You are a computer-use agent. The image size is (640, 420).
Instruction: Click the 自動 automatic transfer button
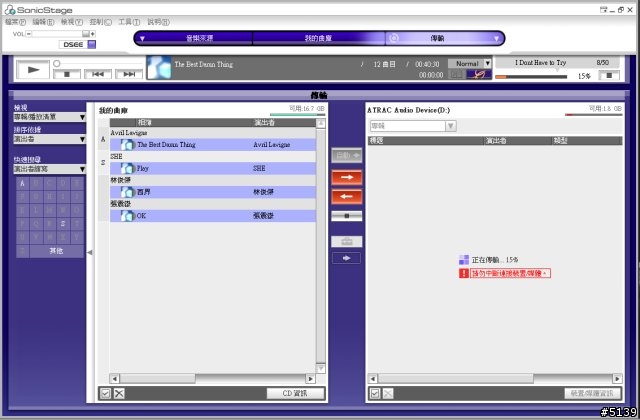point(347,156)
